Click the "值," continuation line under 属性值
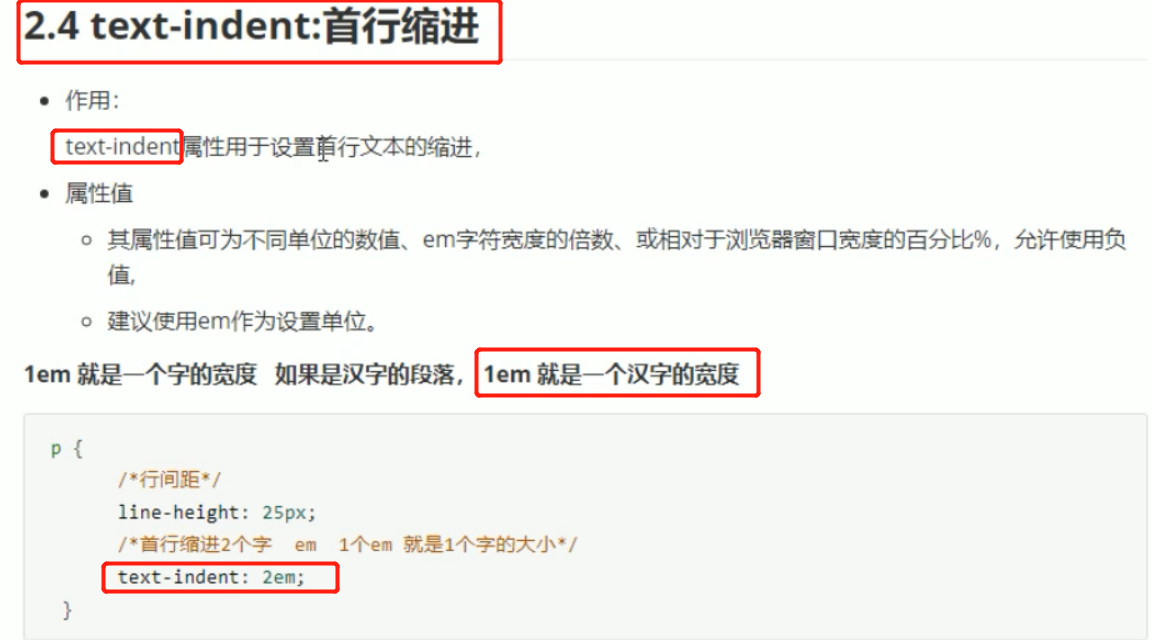The width and height of the screenshot is (1152, 640). point(122,276)
